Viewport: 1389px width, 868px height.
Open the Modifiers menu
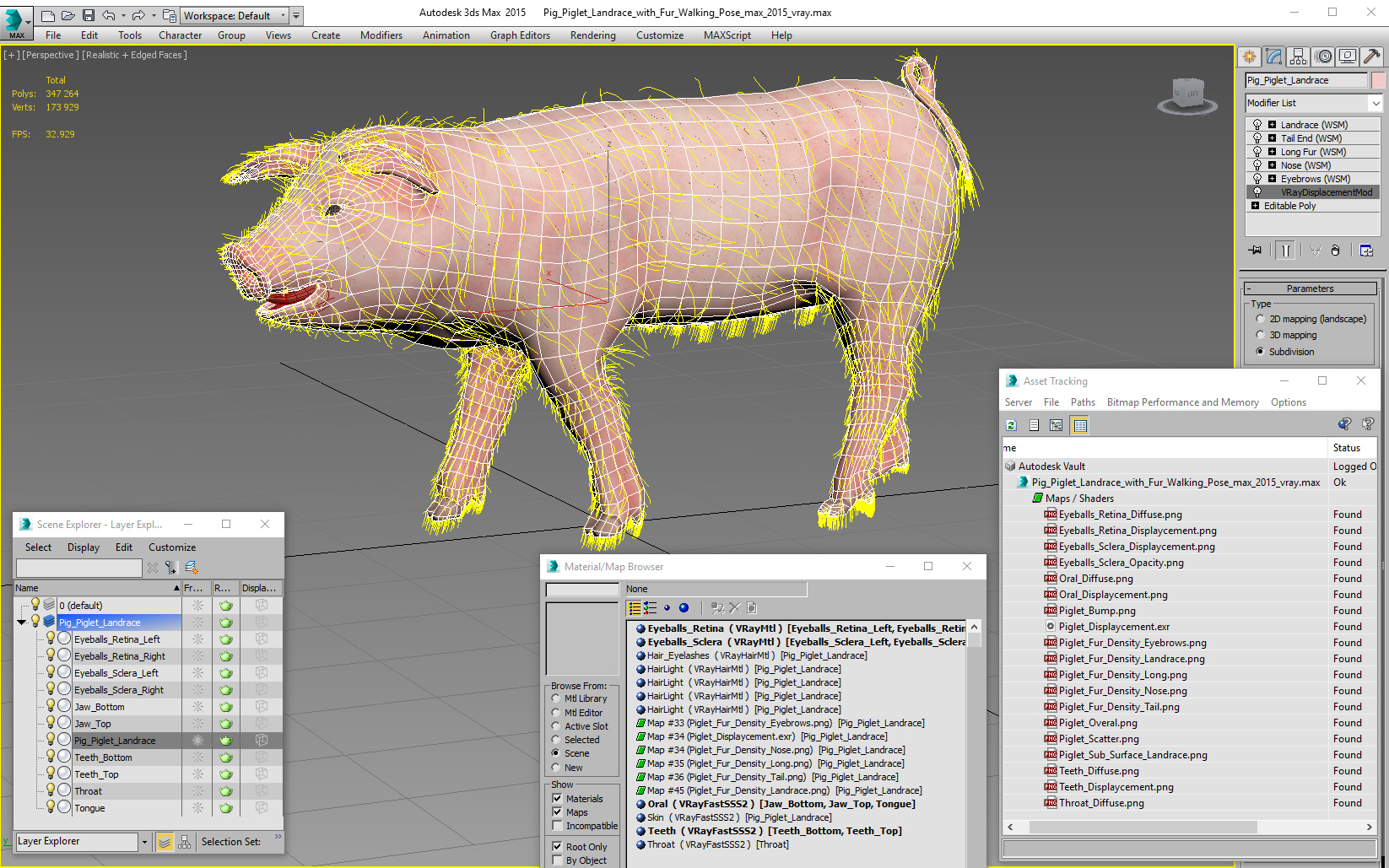coord(381,35)
